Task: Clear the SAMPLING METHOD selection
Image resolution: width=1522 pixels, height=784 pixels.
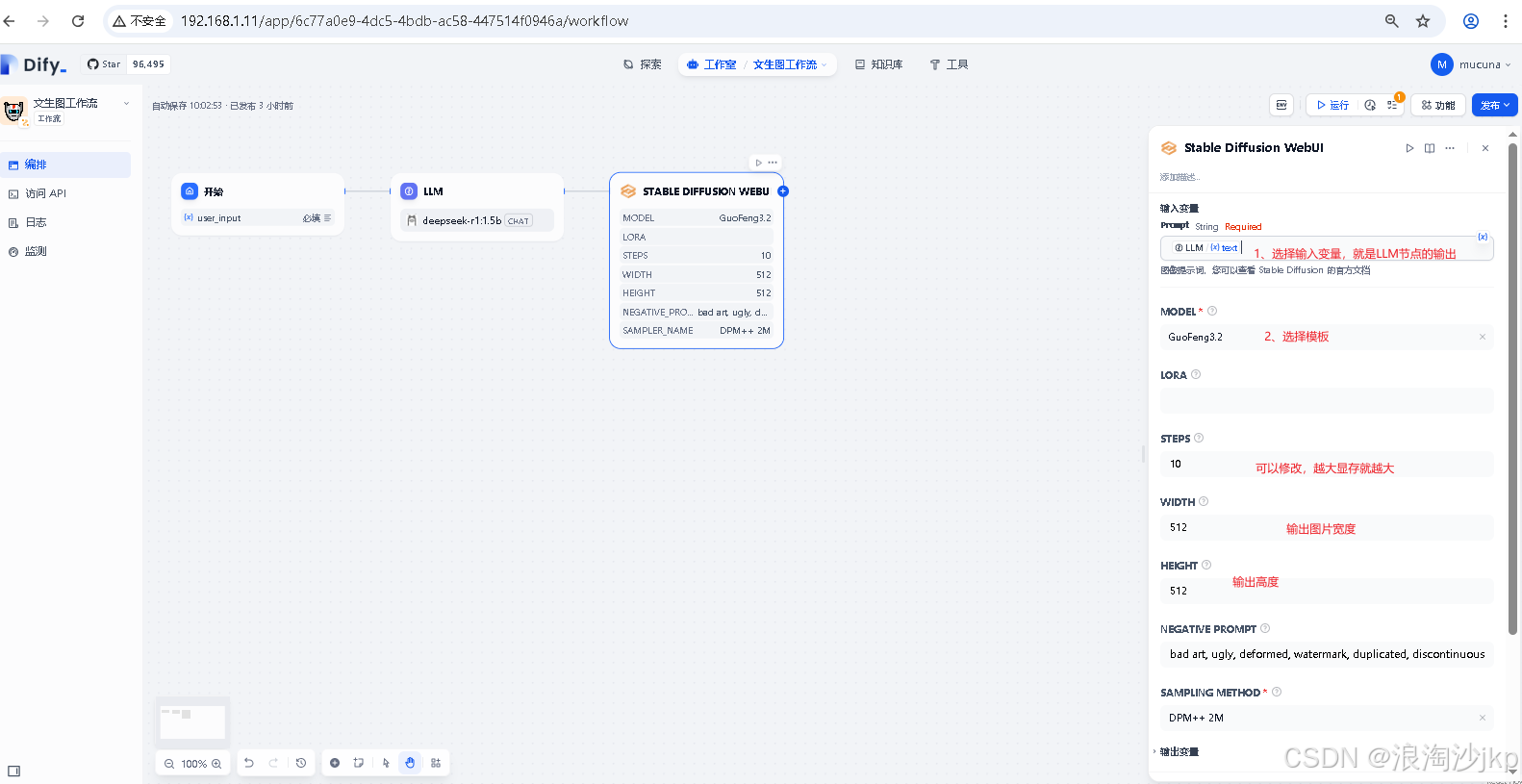Action: 1483,718
